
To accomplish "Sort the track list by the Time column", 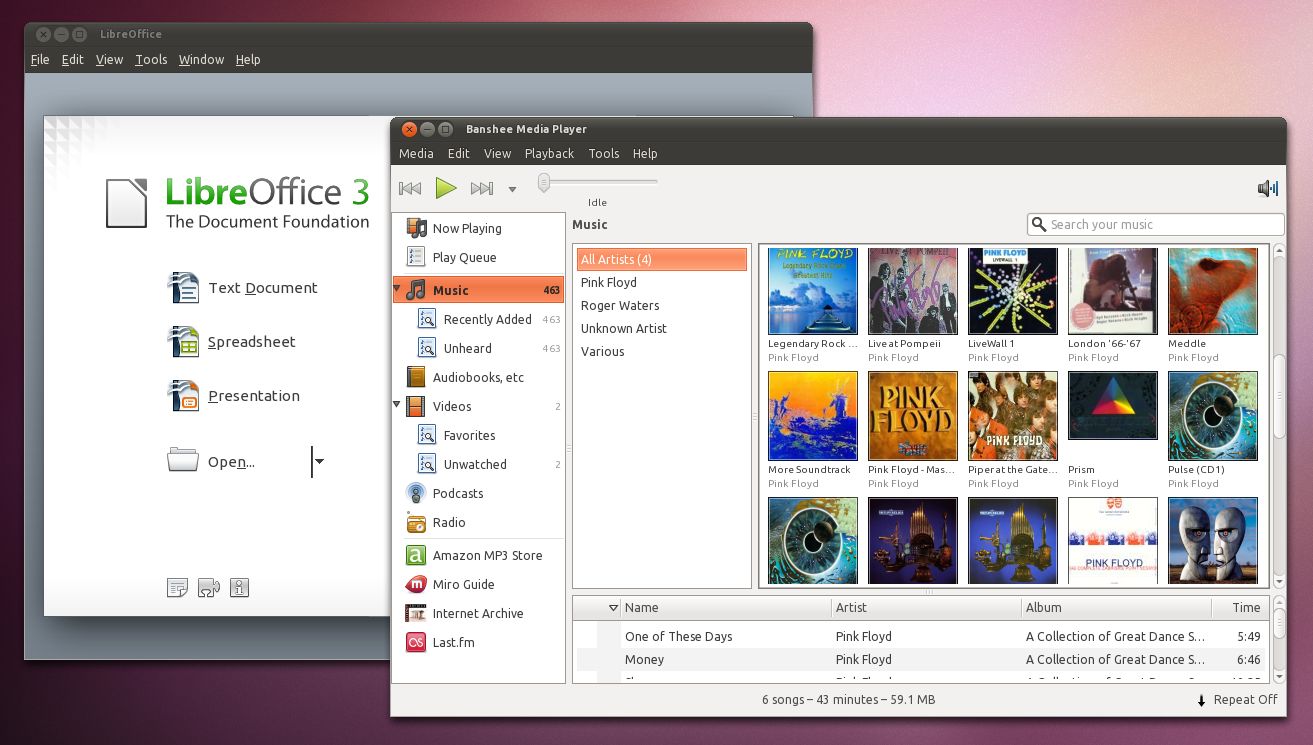I will pos(1239,607).
